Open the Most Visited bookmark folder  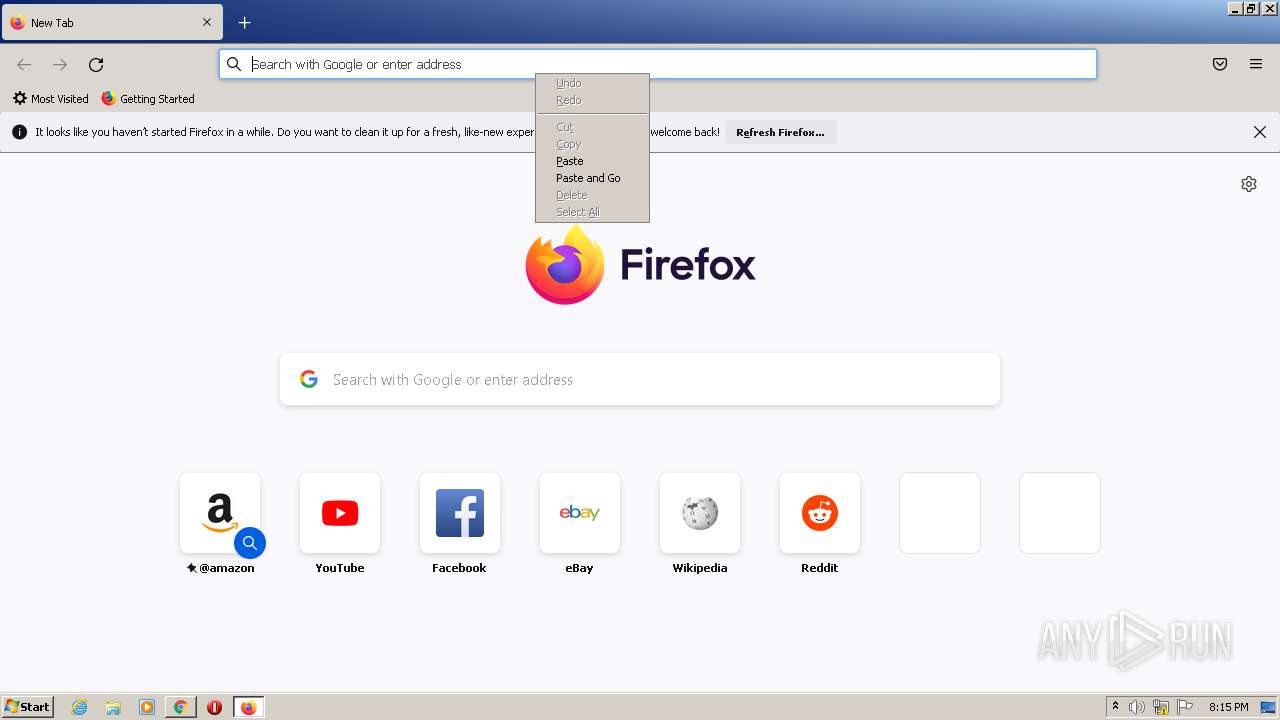(50, 99)
